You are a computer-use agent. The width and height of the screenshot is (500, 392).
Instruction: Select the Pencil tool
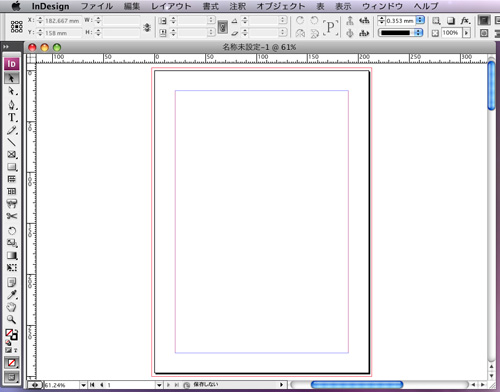[x=11, y=130]
